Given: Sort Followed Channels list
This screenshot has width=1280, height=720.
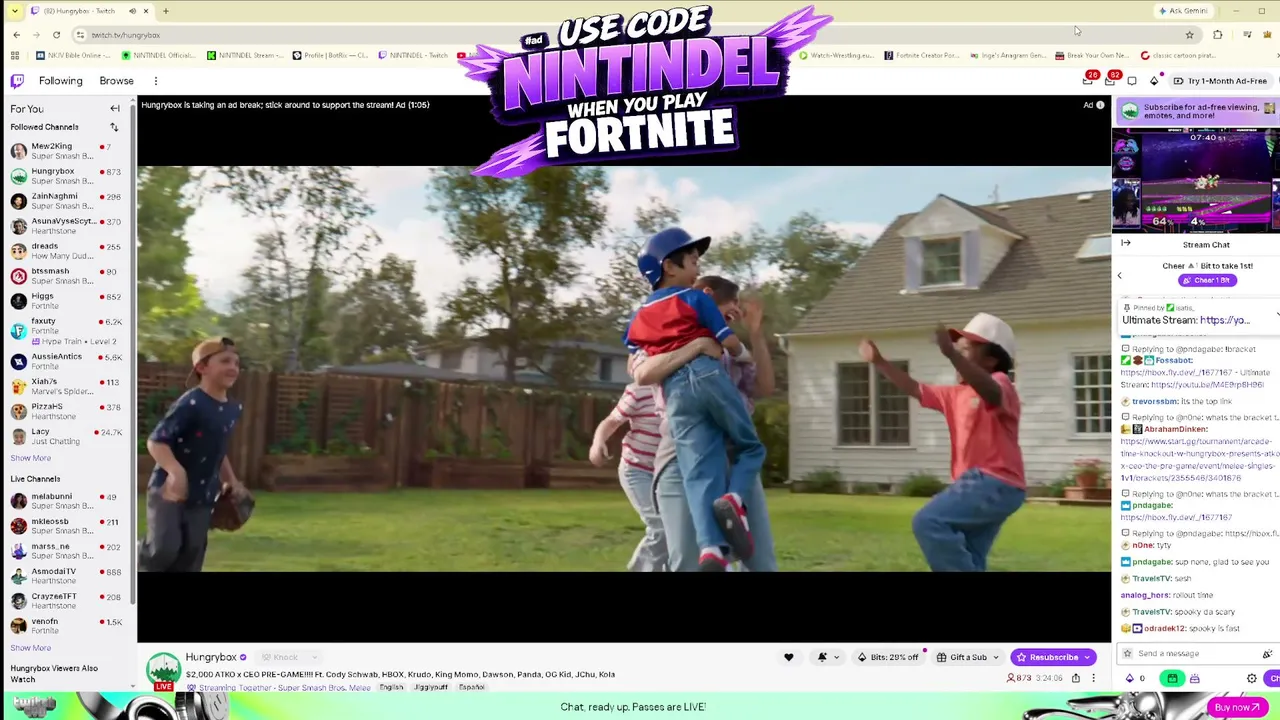Looking at the screenshot, I should pyautogui.click(x=114, y=127).
